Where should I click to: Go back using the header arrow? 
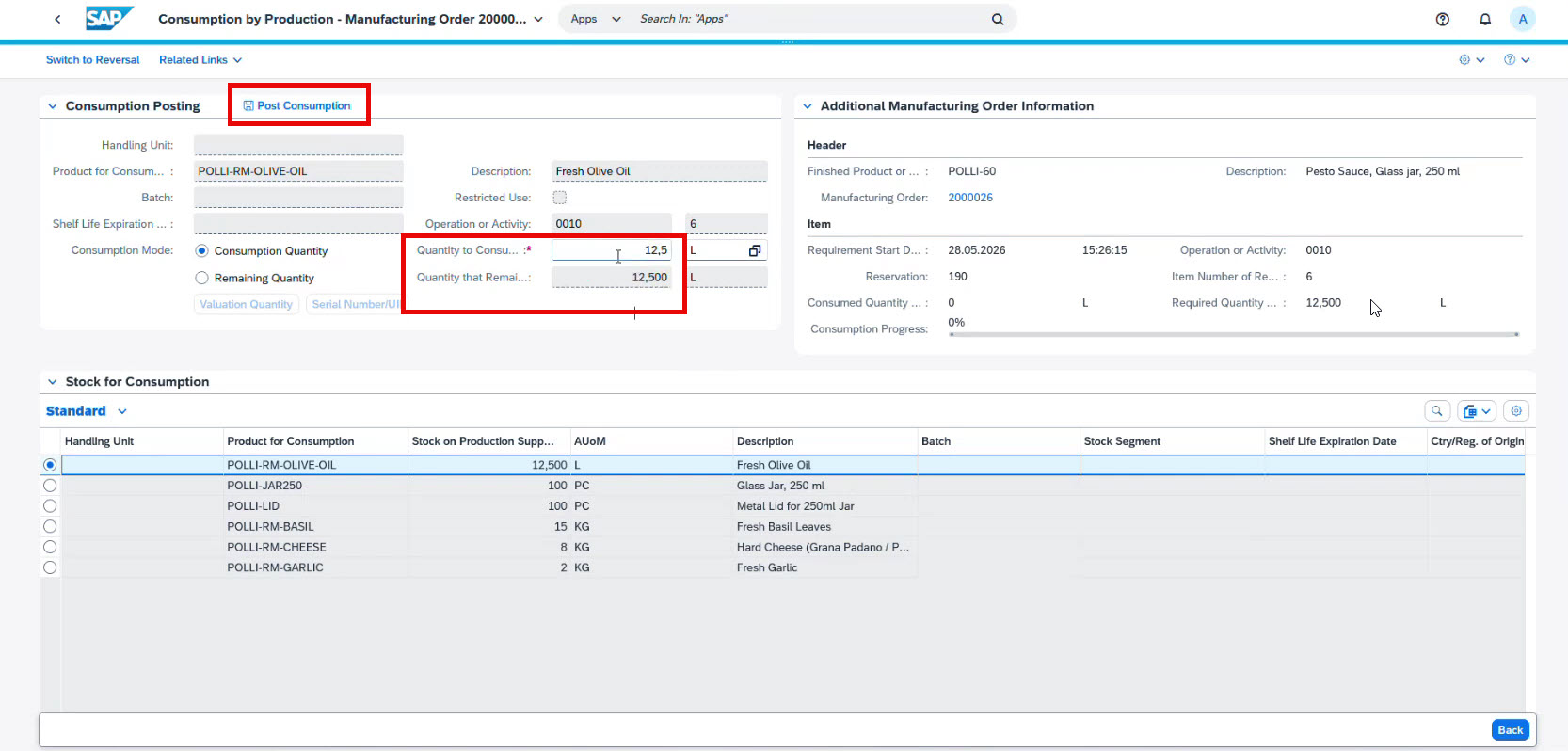57,19
